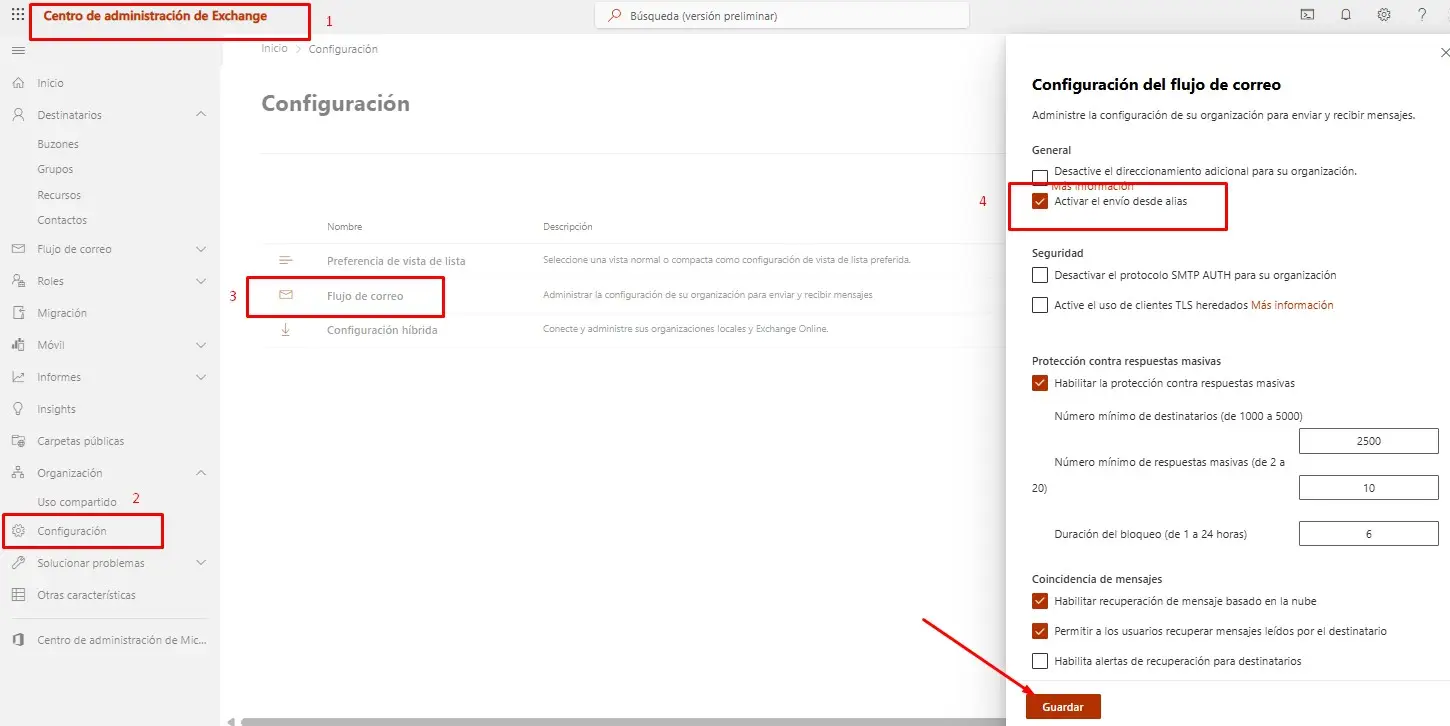Viewport: 1450px width, 726px height.
Task: Click the Descripción column header
Action: pos(567,227)
